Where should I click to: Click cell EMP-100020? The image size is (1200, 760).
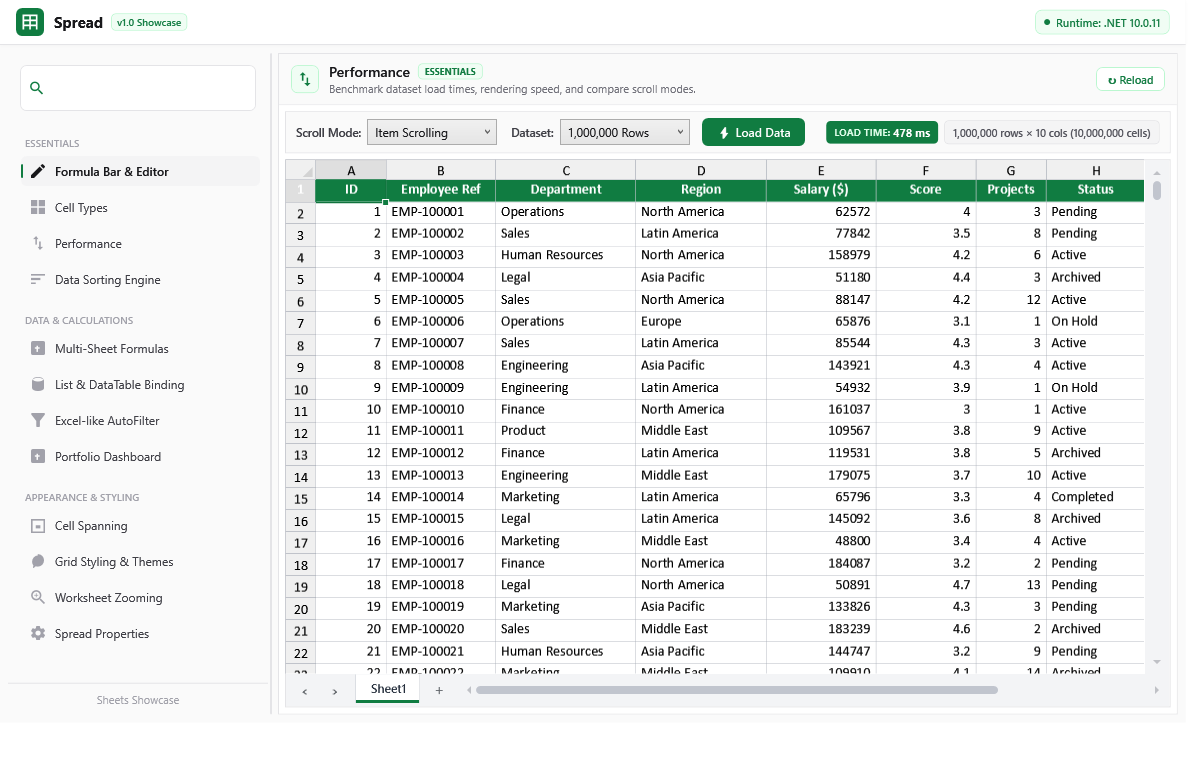[441, 629]
